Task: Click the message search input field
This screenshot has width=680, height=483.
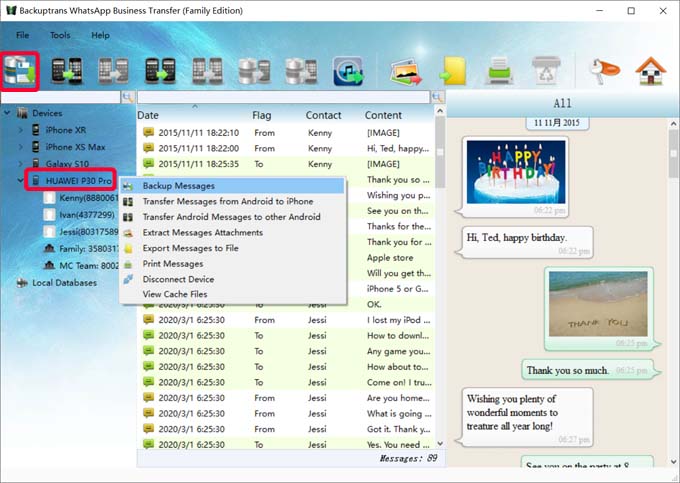Action: pos(284,97)
